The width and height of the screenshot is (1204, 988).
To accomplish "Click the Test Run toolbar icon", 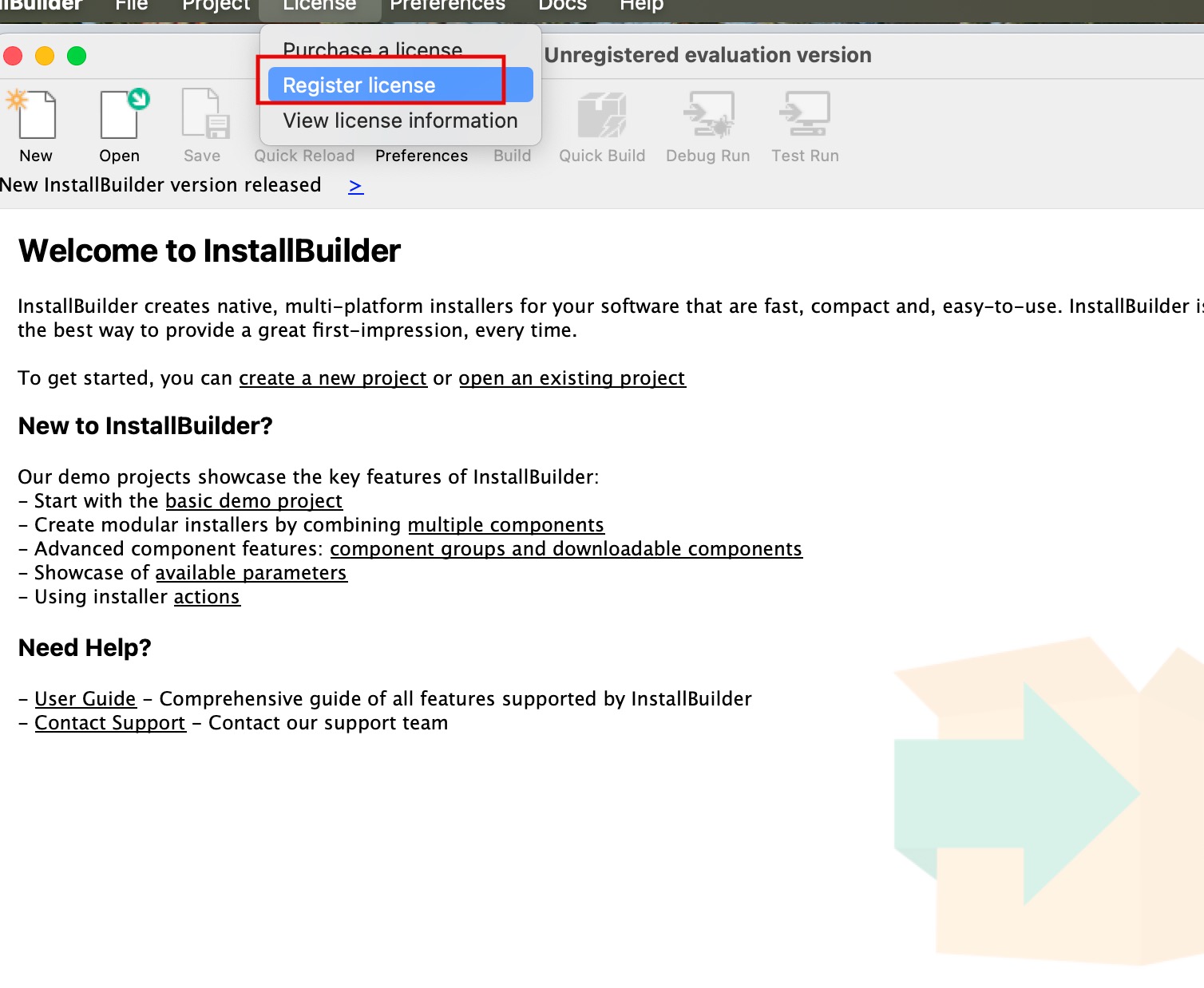I will tap(805, 116).
